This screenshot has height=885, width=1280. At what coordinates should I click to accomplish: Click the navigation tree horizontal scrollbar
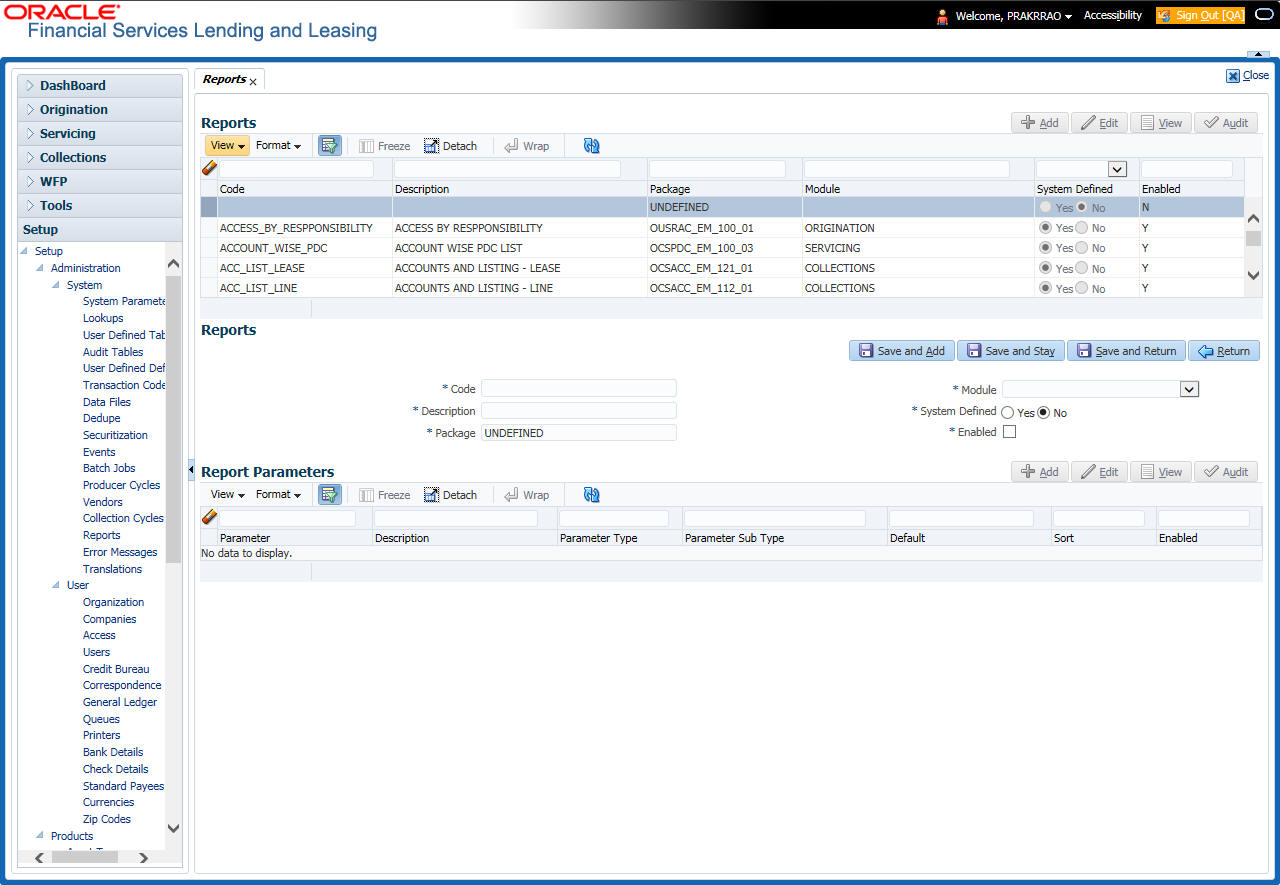point(85,857)
